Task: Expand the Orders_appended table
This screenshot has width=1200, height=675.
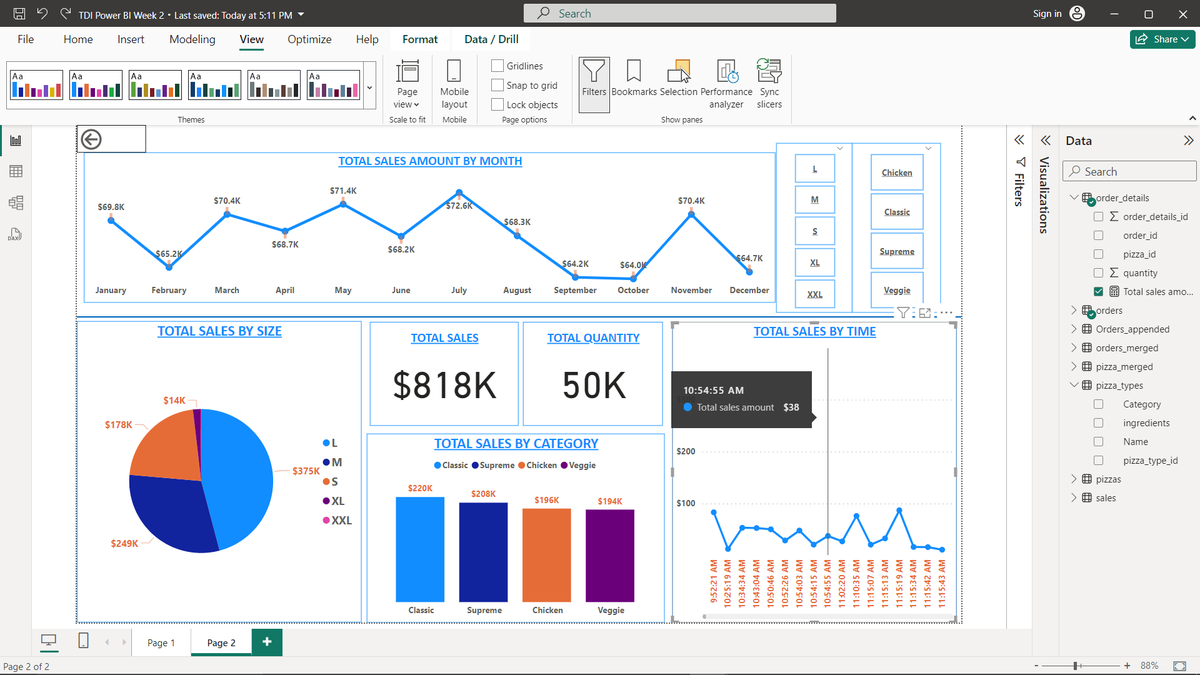Action: (x=1074, y=329)
